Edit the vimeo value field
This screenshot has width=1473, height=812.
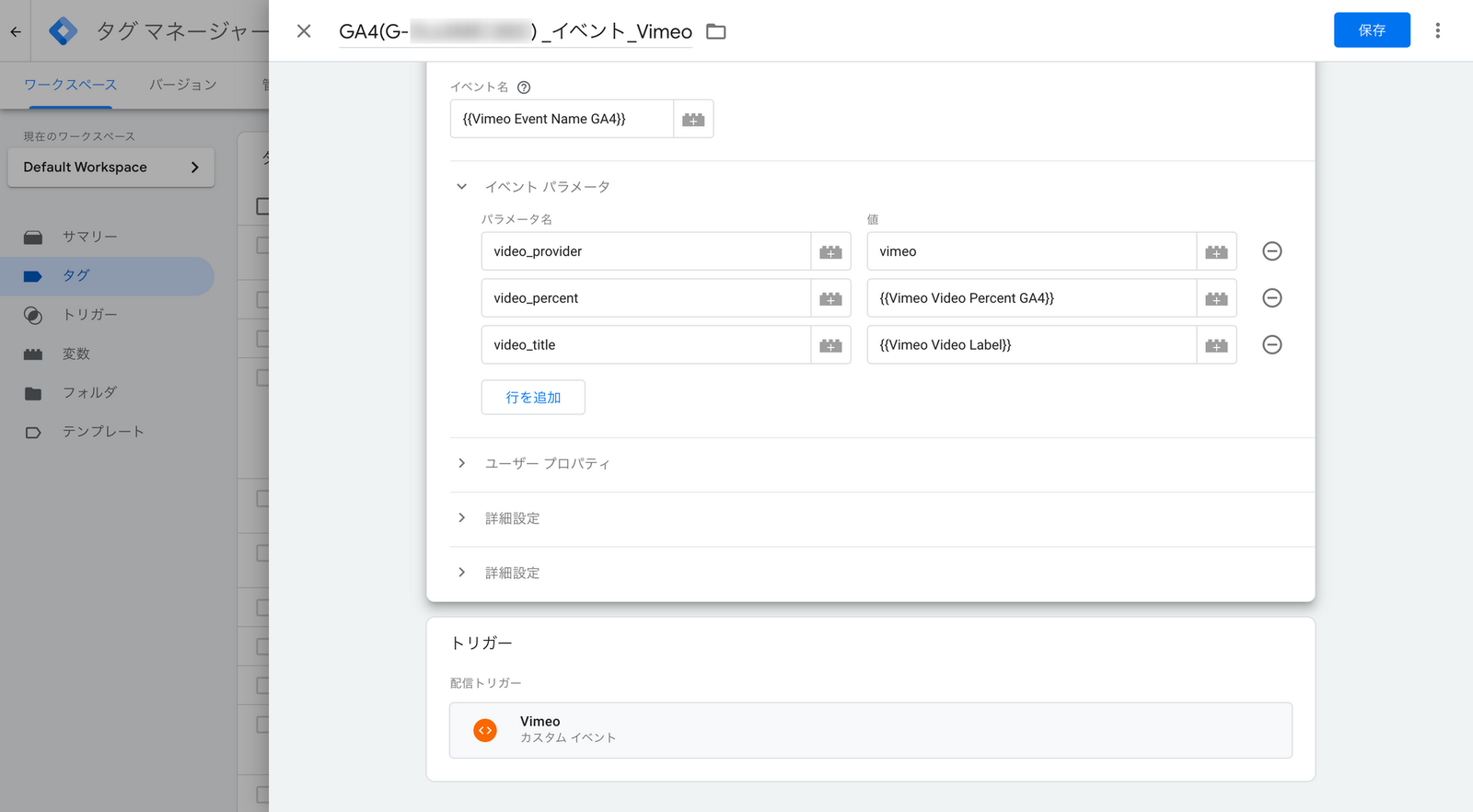point(1031,251)
